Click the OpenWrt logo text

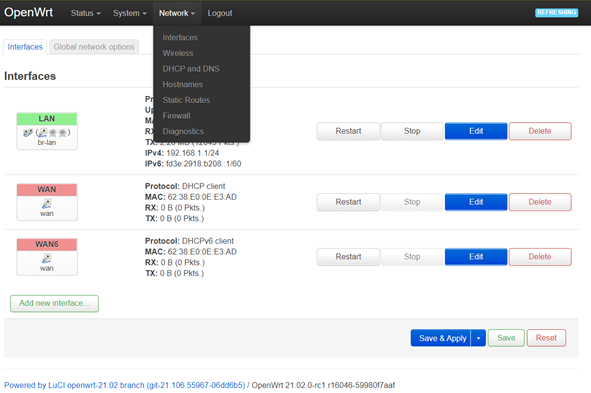pos(29,12)
